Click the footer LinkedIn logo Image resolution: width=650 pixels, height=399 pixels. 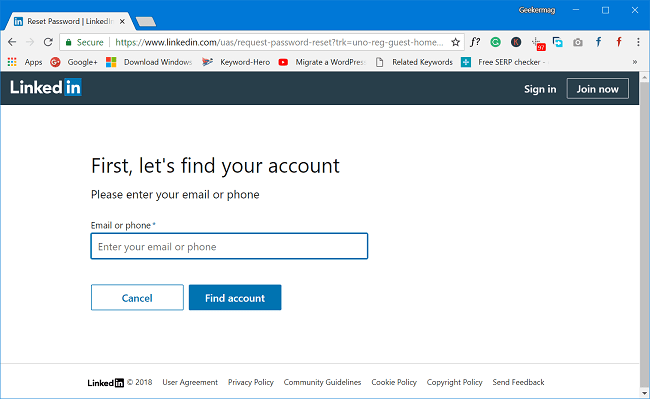pos(105,382)
